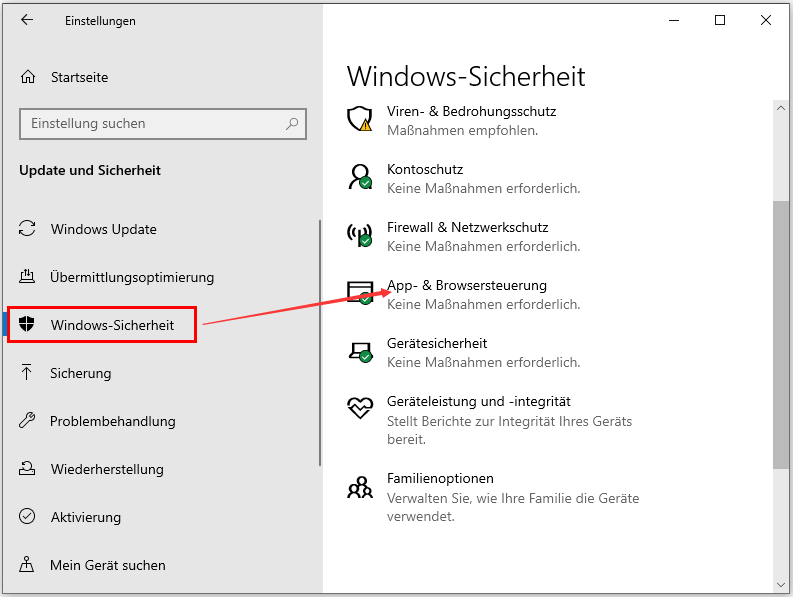Open Wiederherstellung in the sidebar
The width and height of the screenshot is (793, 597).
(107, 470)
